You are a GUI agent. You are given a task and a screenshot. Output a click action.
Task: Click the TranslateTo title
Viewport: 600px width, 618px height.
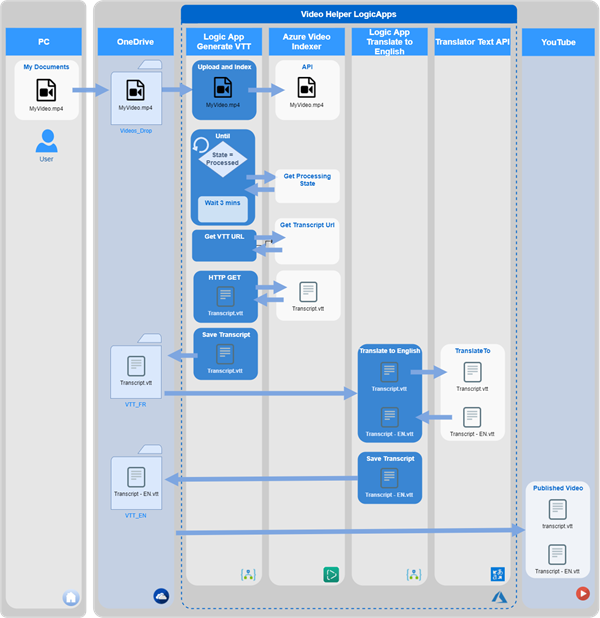tap(473, 351)
